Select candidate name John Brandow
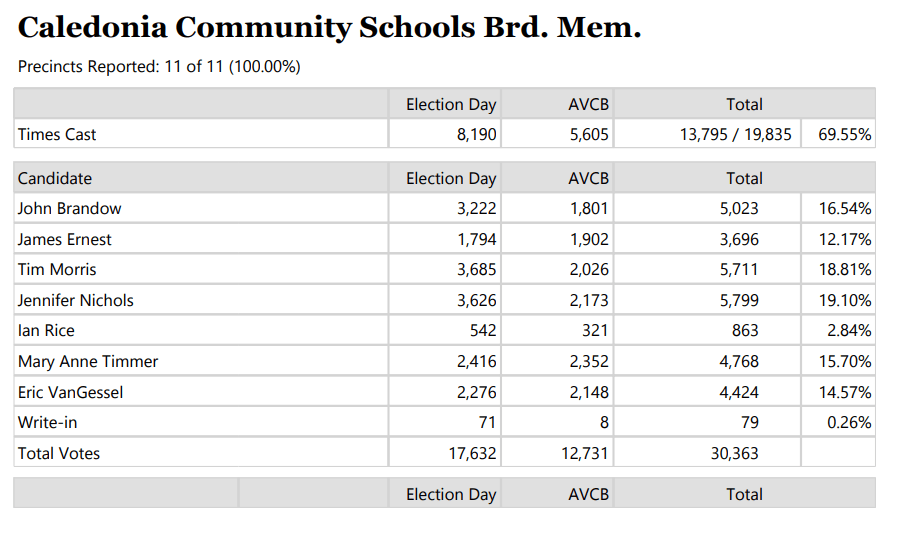Image resolution: width=908 pixels, height=543 pixels. (x=69, y=209)
